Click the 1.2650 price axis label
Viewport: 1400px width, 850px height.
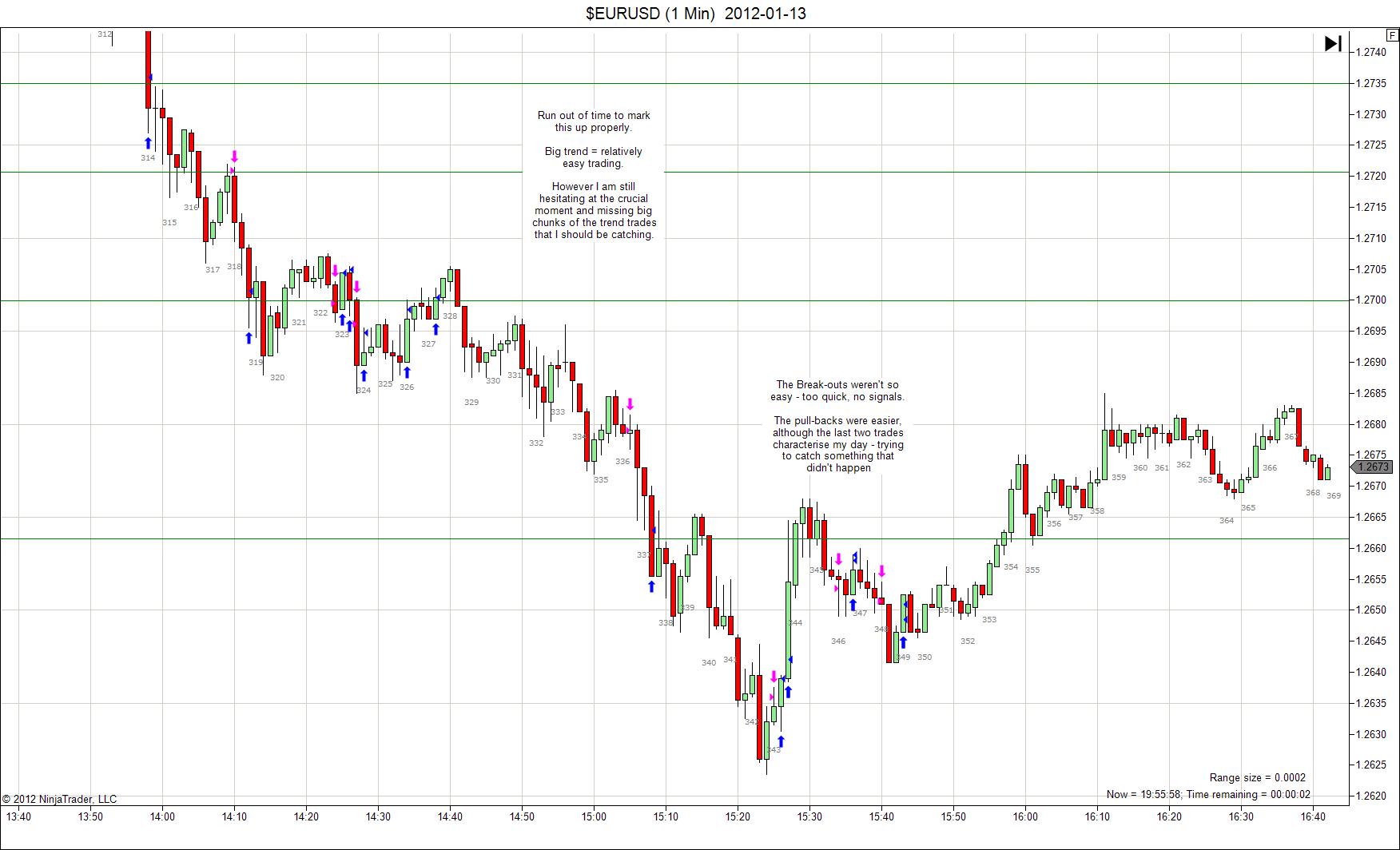[1370, 610]
